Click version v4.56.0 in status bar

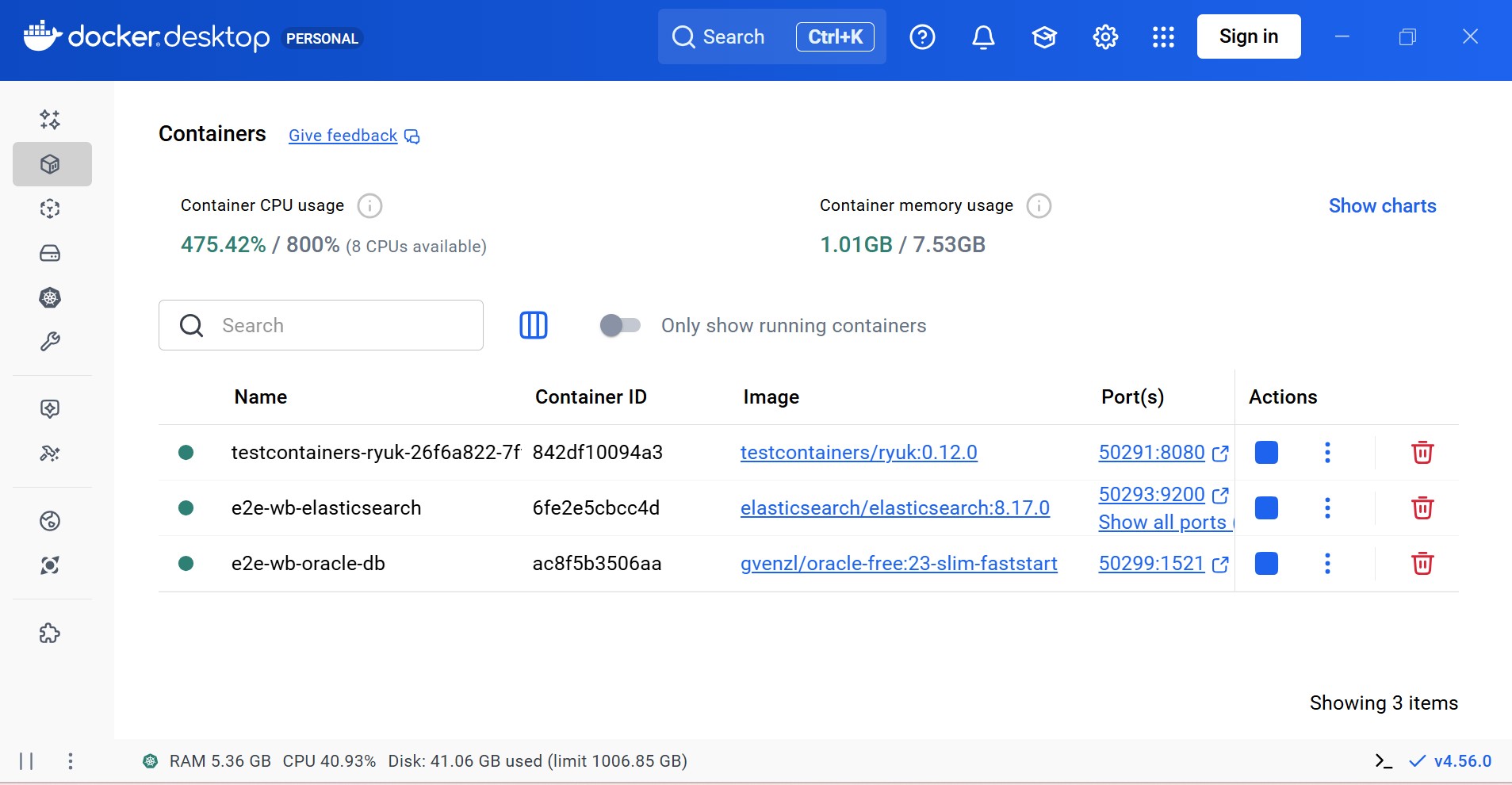click(1462, 761)
